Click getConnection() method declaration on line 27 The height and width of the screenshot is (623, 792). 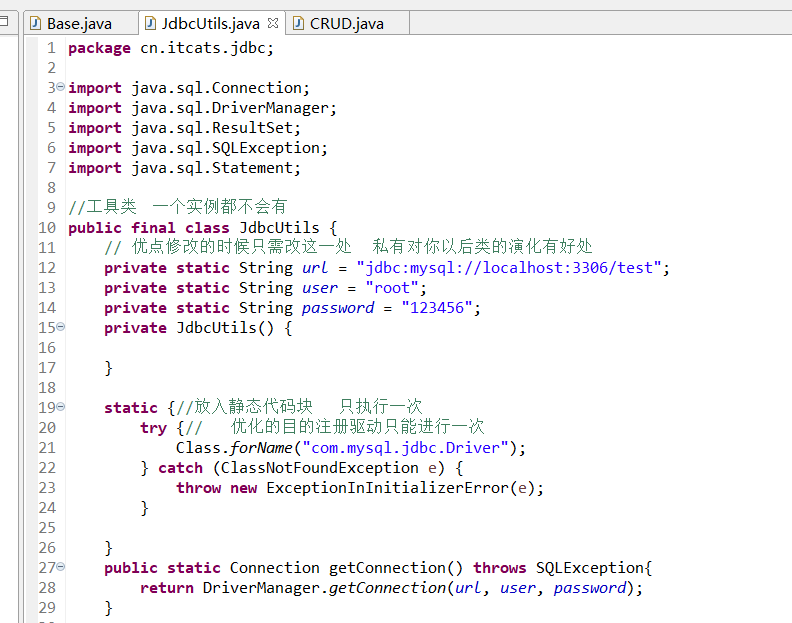pos(396,568)
